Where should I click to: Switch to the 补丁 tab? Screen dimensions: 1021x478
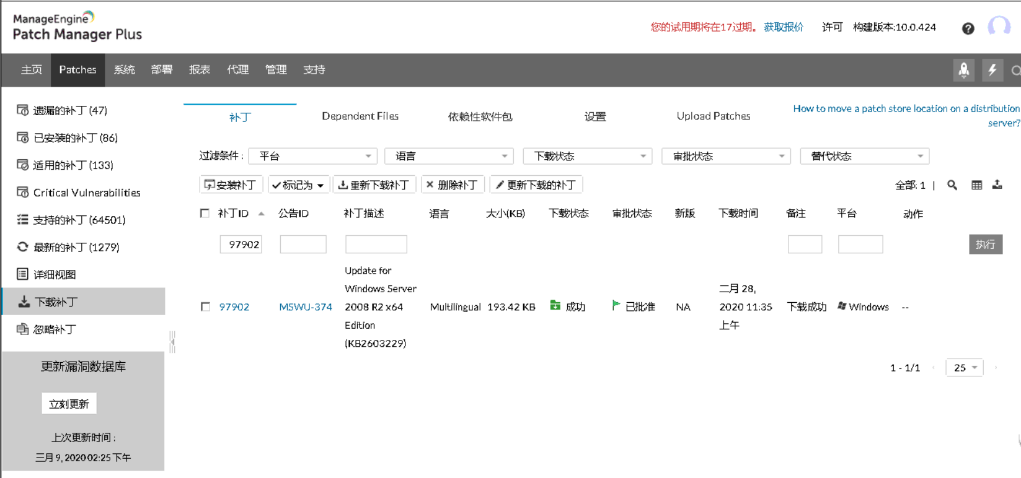240,117
